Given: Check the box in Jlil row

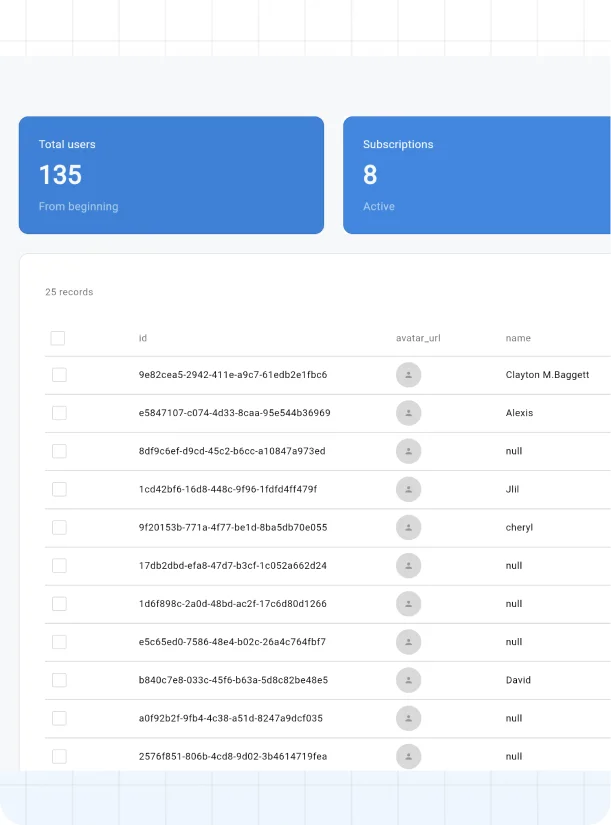Looking at the screenshot, I should coord(59,489).
